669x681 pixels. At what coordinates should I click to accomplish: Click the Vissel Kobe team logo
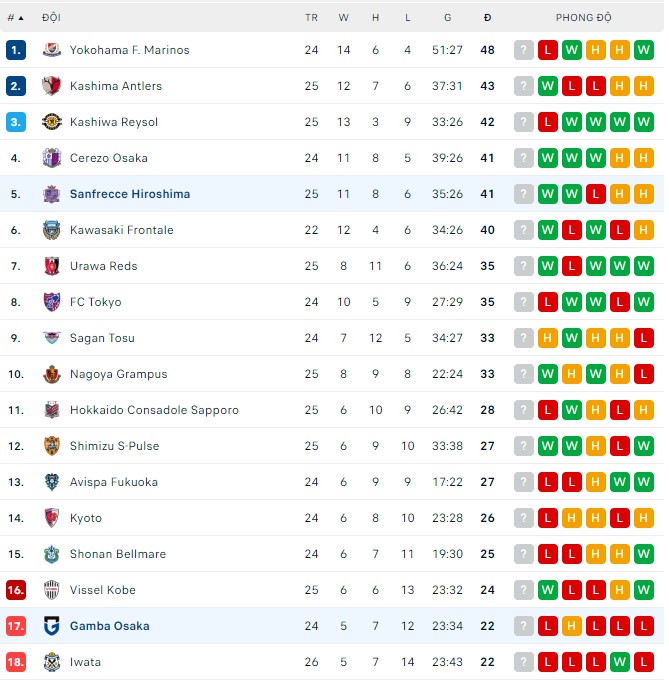coord(52,590)
